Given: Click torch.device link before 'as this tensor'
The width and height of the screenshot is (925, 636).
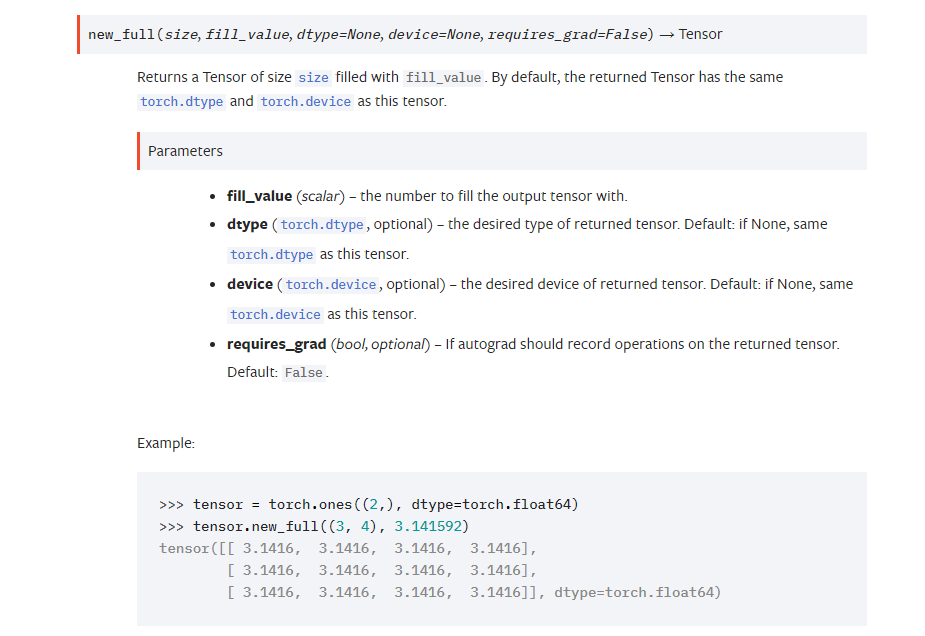Looking at the screenshot, I should (x=275, y=315).
